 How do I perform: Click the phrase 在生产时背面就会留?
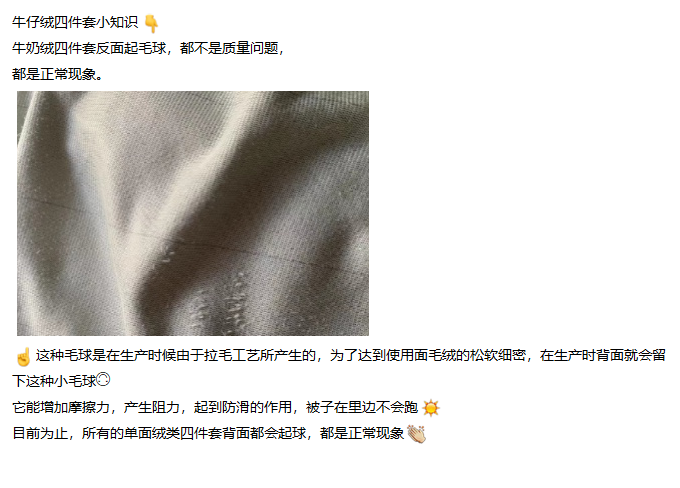[603, 355]
